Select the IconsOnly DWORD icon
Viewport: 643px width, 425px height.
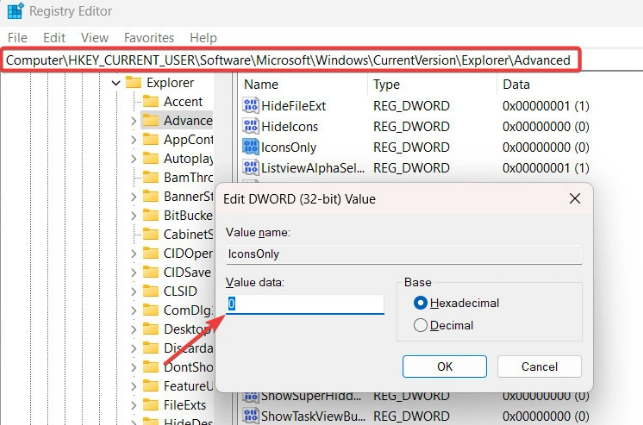coord(250,147)
